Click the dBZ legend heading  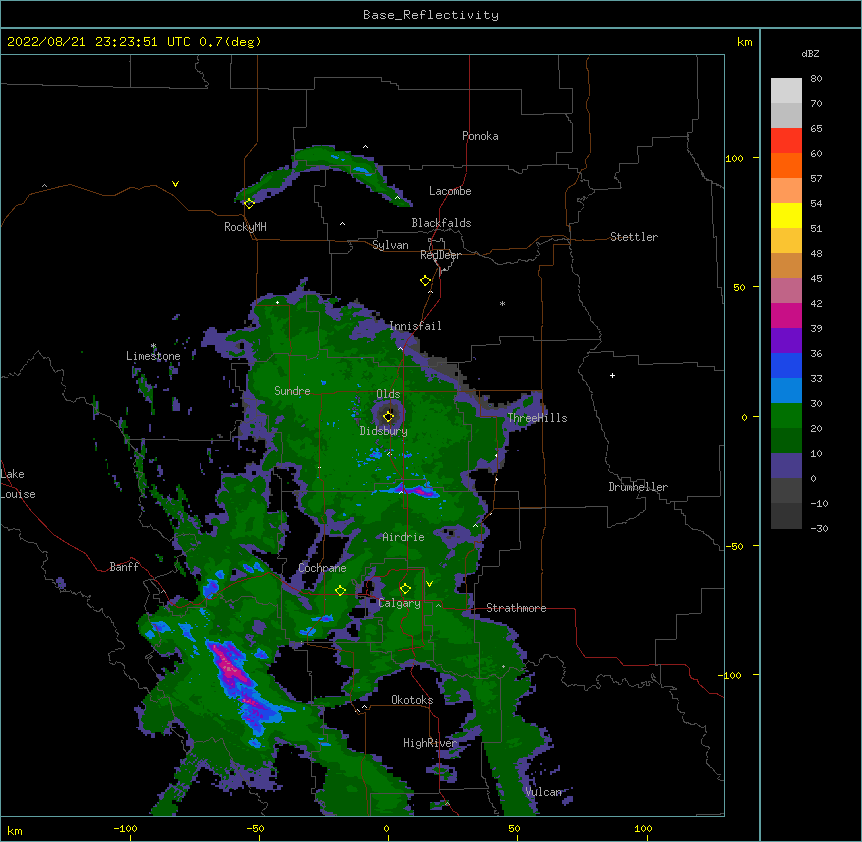(810, 54)
